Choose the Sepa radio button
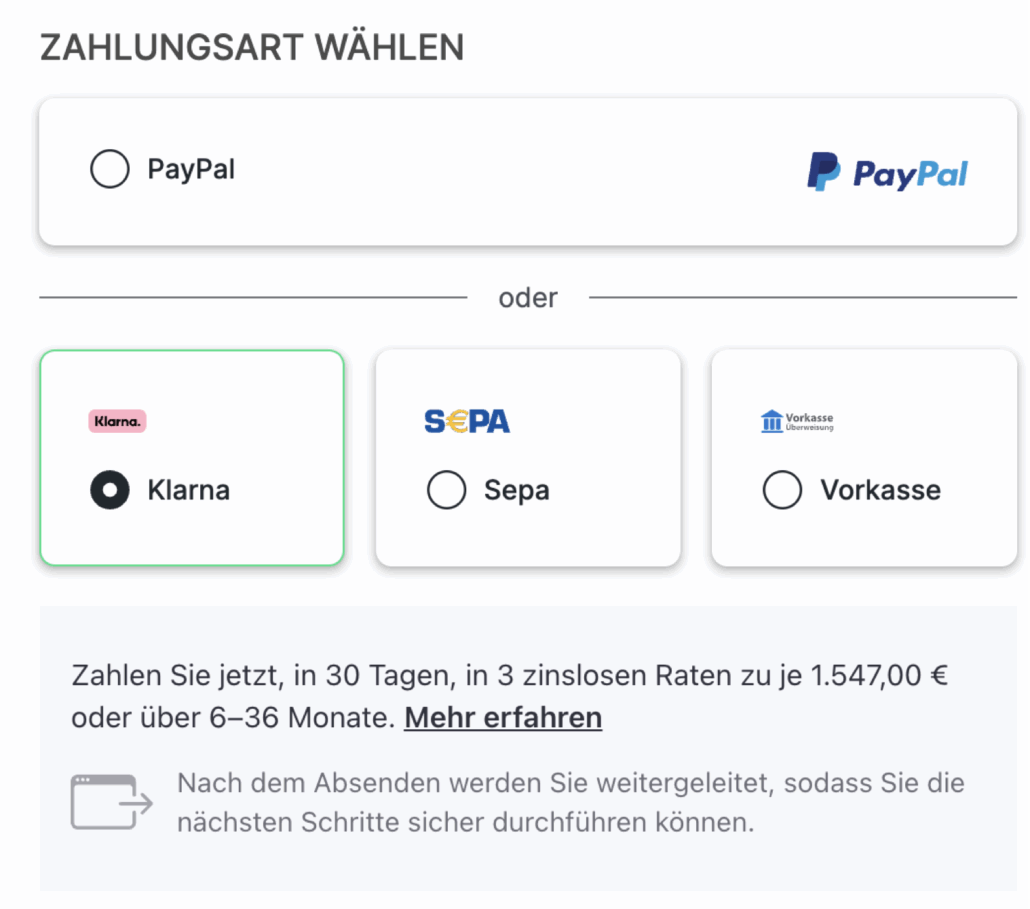Screen dimensions: 1030x909 [x=446, y=490]
